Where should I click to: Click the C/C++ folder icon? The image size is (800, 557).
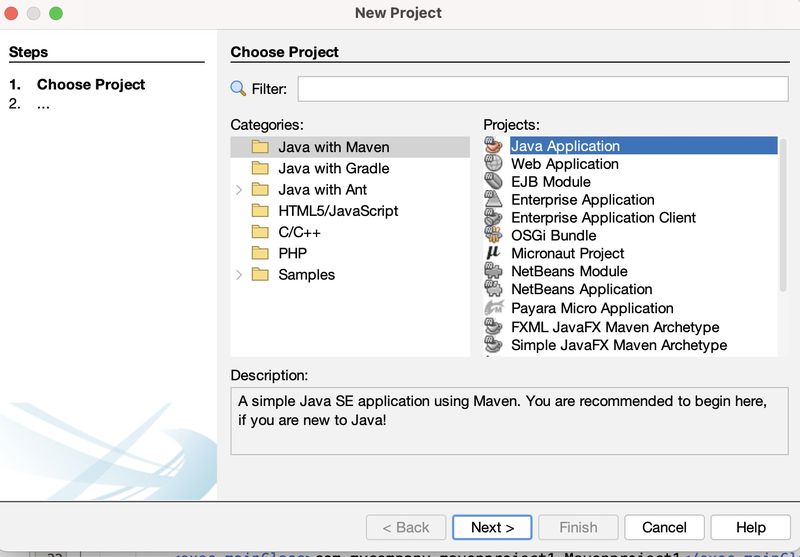pos(260,232)
